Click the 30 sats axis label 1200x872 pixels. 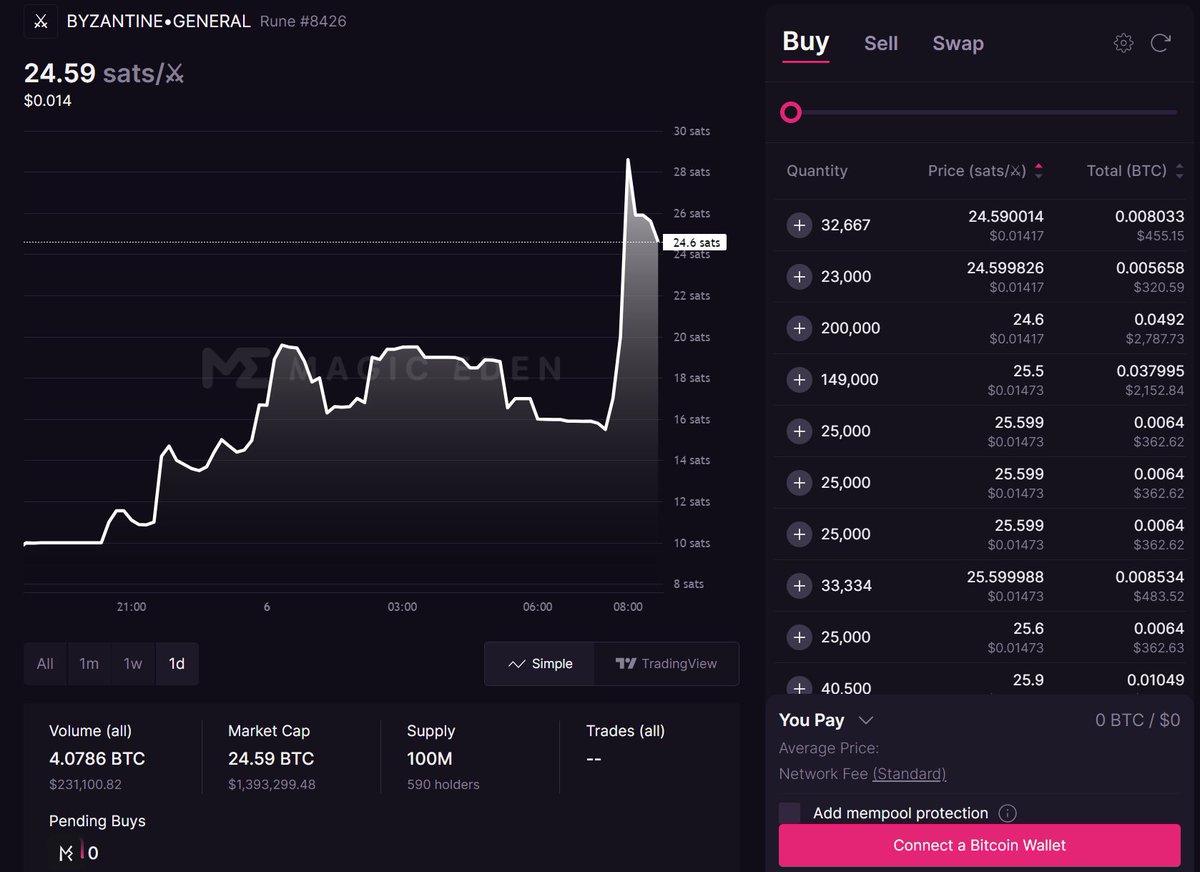[692, 131]
